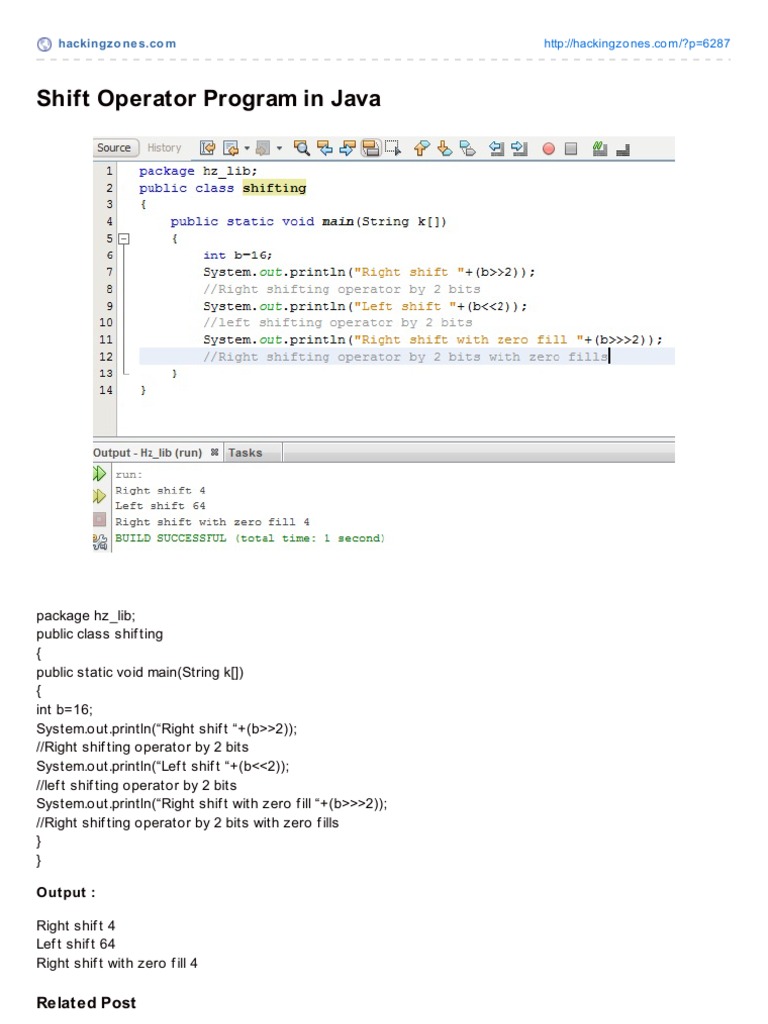Open the http://hackingzones.com/?p=6287 link
The height and width of the screenshot is (1024, 768).
click(x=637, y=43)
